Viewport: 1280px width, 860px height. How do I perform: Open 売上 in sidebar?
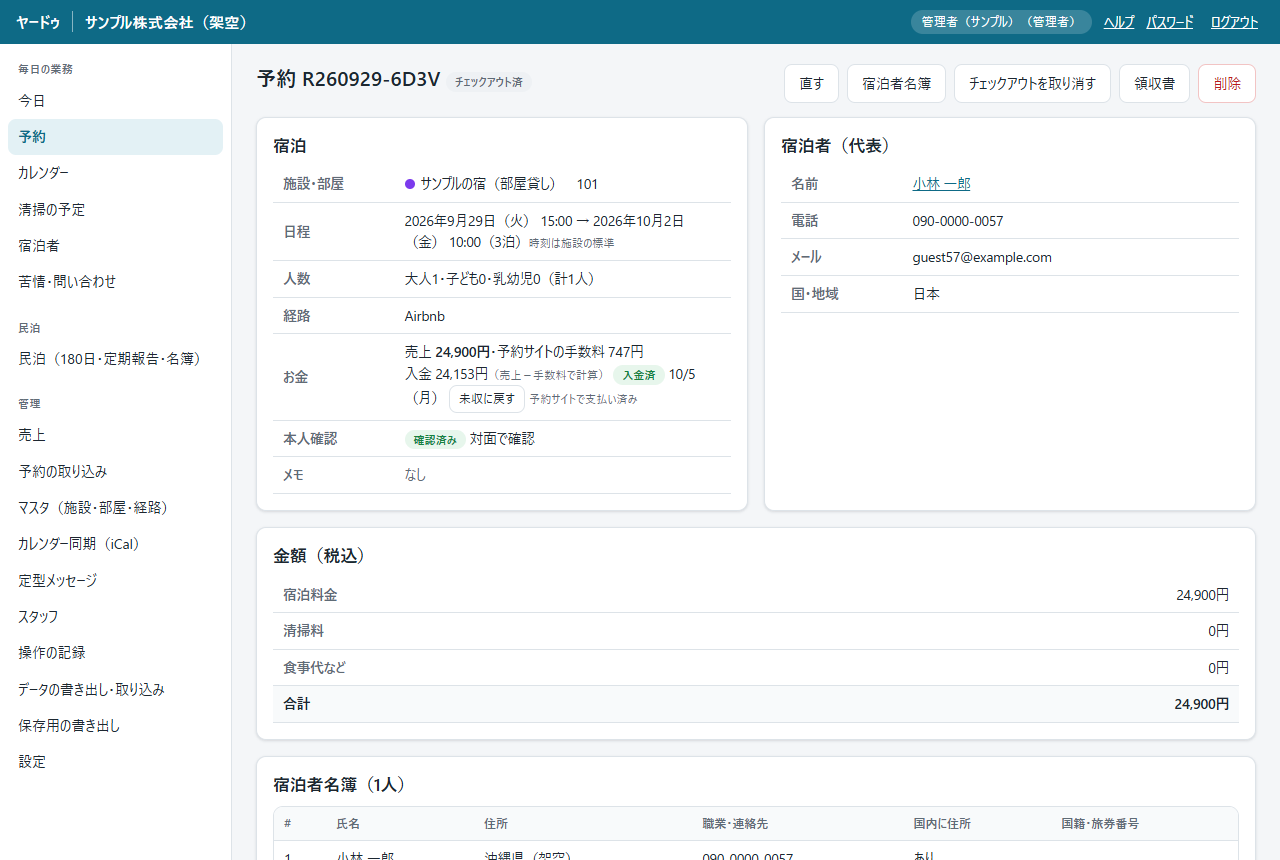pyautogui.click(x=115, y=435)
